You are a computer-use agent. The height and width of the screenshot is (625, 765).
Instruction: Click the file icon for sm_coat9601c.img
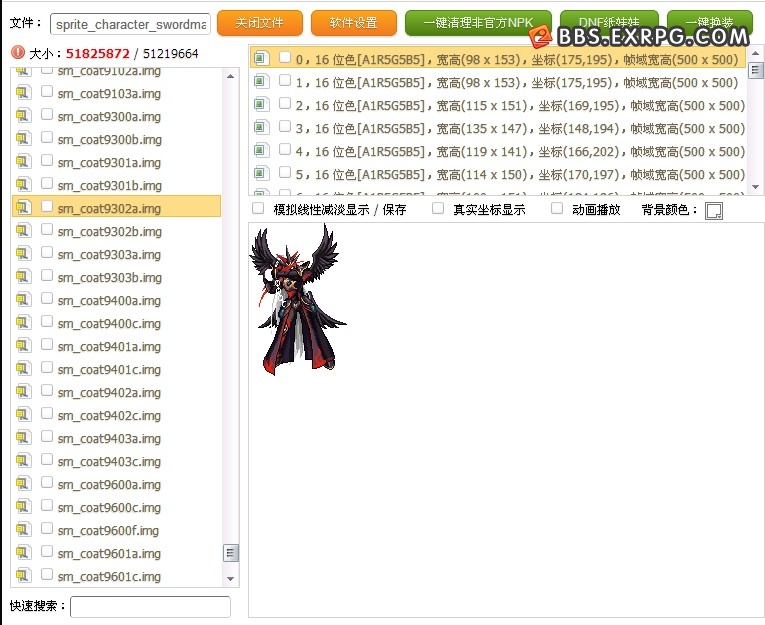click(23, 576)
